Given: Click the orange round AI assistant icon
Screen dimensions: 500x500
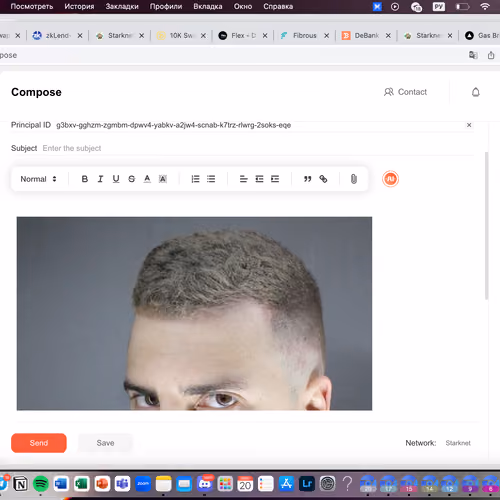Looking at the screenshot, I should tap(390, 179).
